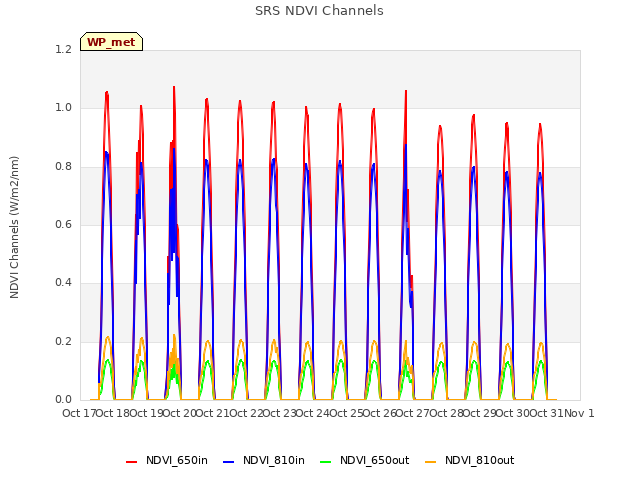Click the NDVI_810in legend label

click(x=273, y=460)
